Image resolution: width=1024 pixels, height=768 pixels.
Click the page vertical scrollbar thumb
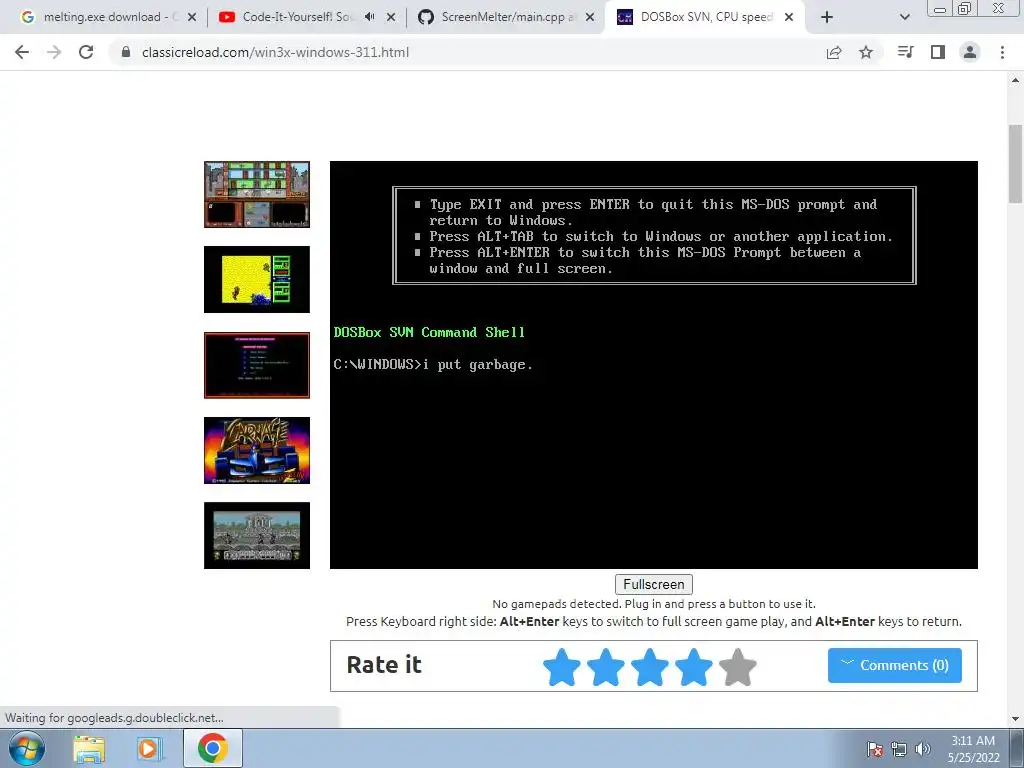(x=1015, y=163)
